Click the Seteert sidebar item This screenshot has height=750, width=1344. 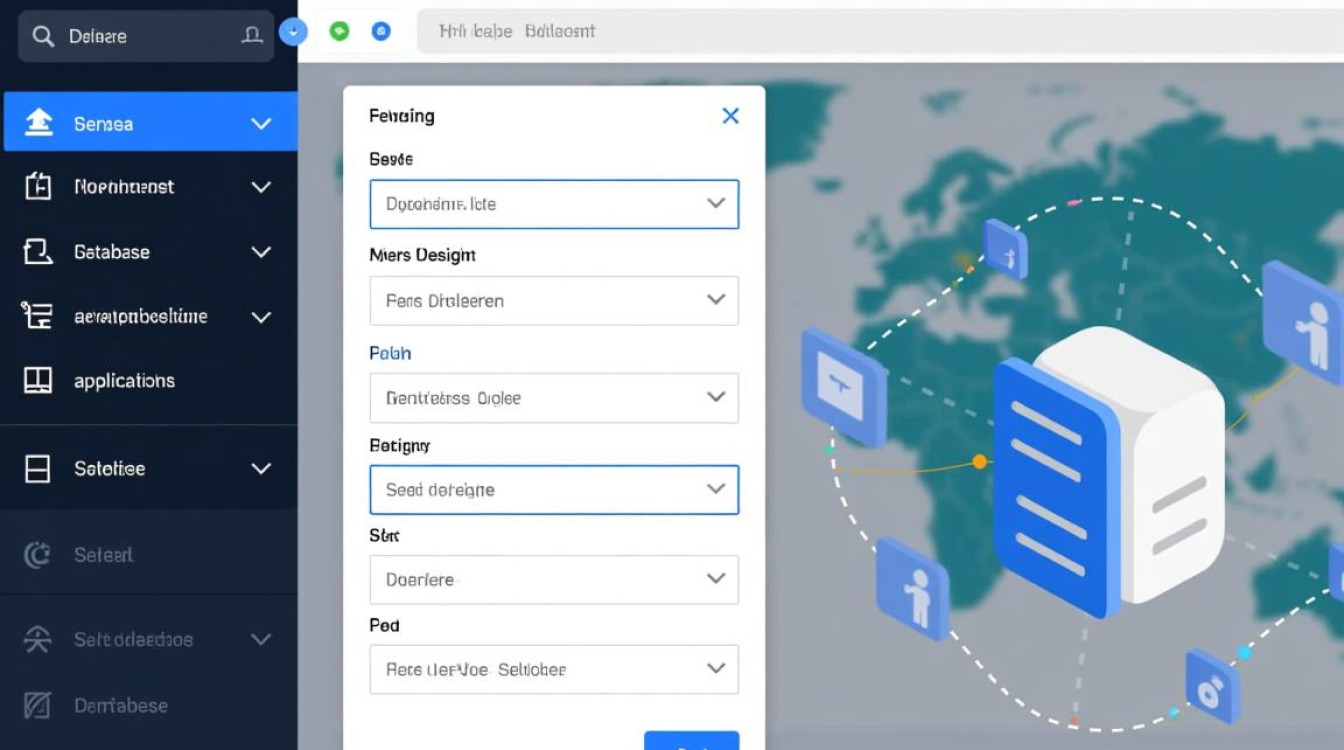(149, 555)
